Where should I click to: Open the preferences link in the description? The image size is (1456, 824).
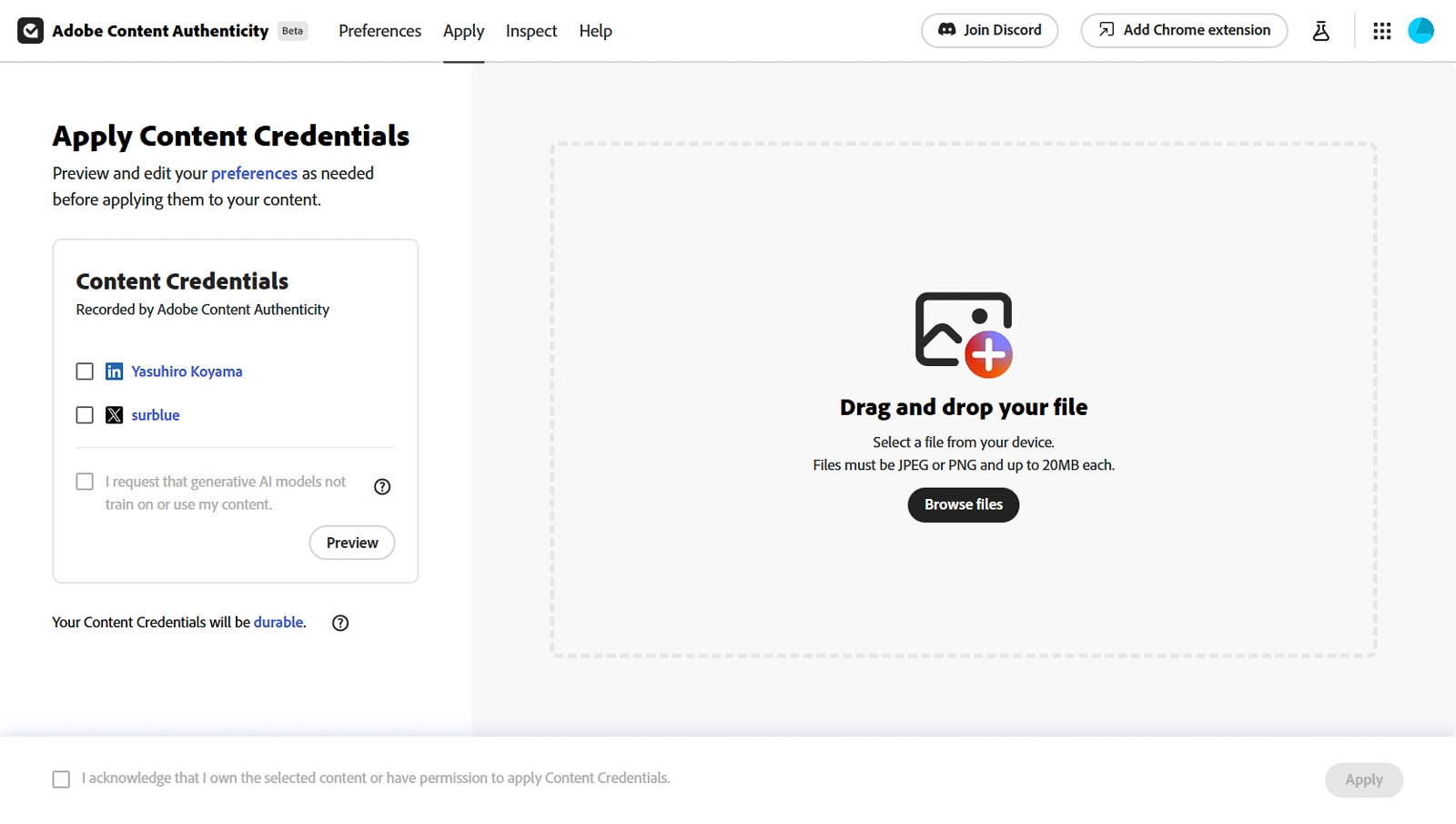pyautogui.click(x=254, y=173)
